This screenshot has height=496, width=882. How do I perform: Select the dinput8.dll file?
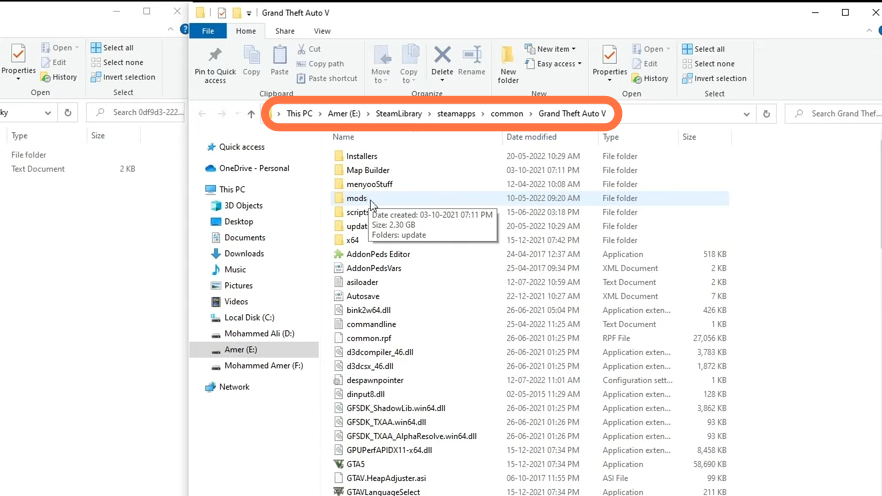[365, 394]
